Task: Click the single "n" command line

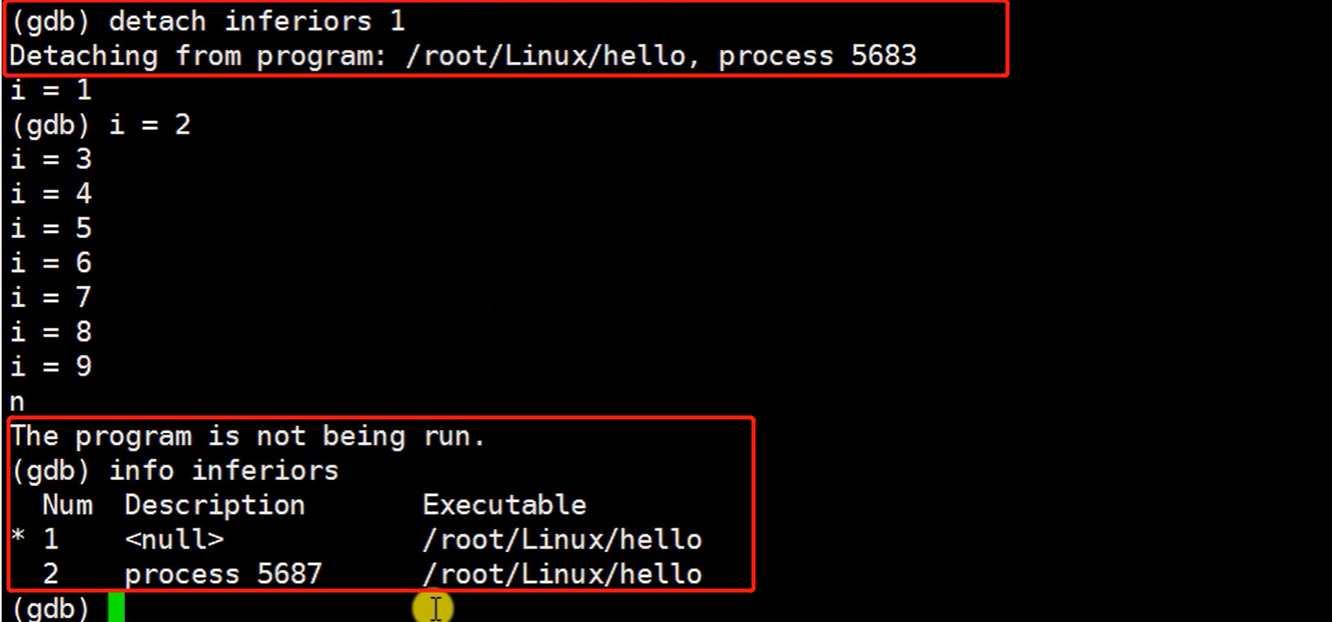Action: tap(17, 401)
